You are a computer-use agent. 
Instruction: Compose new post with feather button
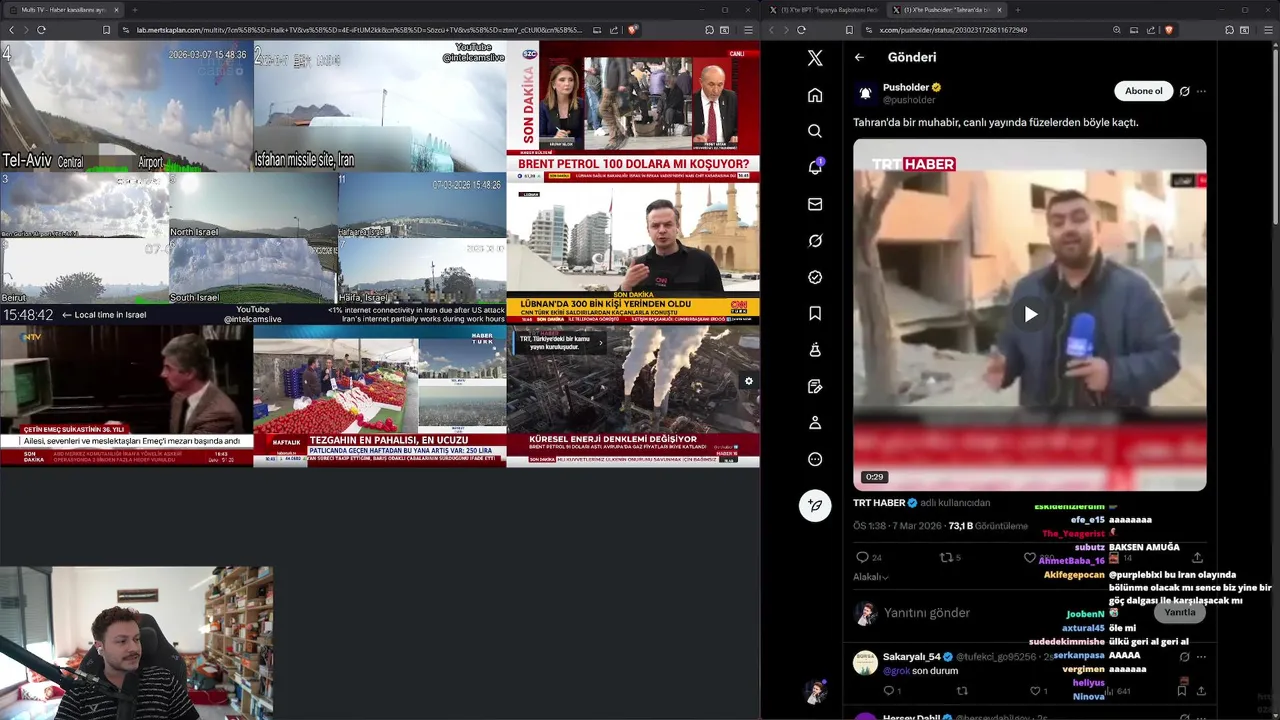[x=815, y=505]
